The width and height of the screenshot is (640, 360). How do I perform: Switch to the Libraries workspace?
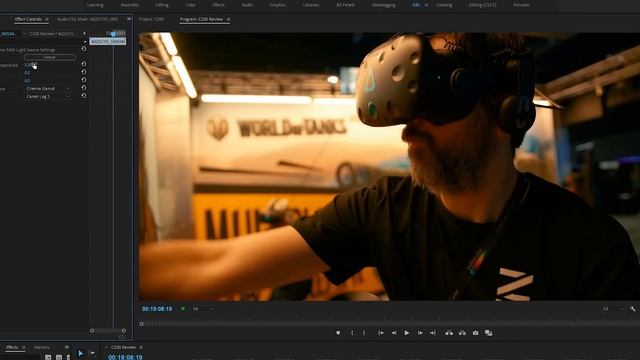click(x=311, y=5)
